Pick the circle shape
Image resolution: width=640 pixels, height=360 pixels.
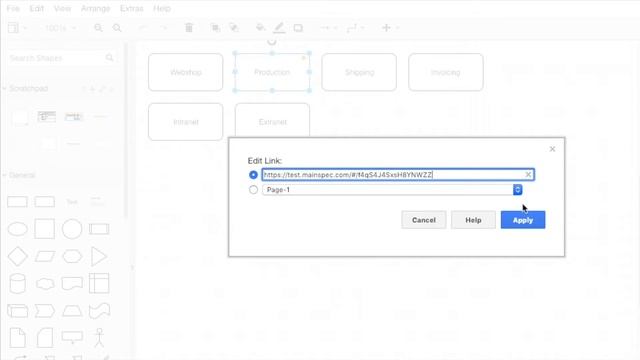(x=72, y=229)
